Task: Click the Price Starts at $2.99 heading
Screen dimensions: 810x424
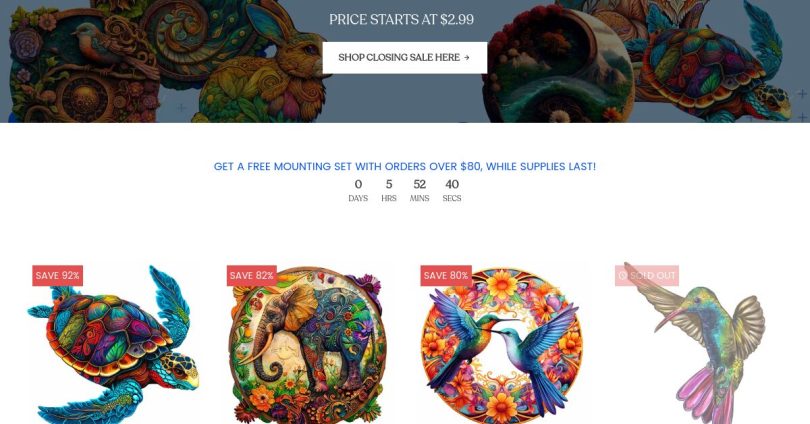Action: tap(401, 20)
